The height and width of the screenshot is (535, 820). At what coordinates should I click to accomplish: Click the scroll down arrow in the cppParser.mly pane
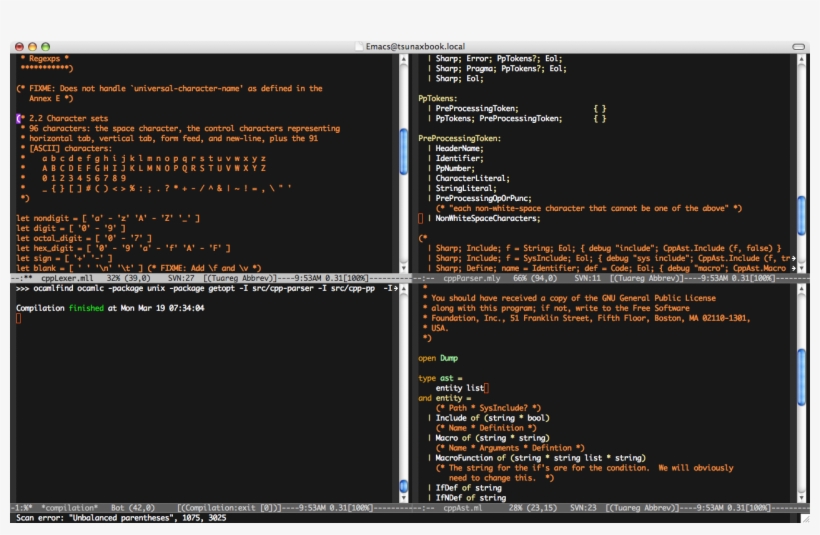click(802, 268)
